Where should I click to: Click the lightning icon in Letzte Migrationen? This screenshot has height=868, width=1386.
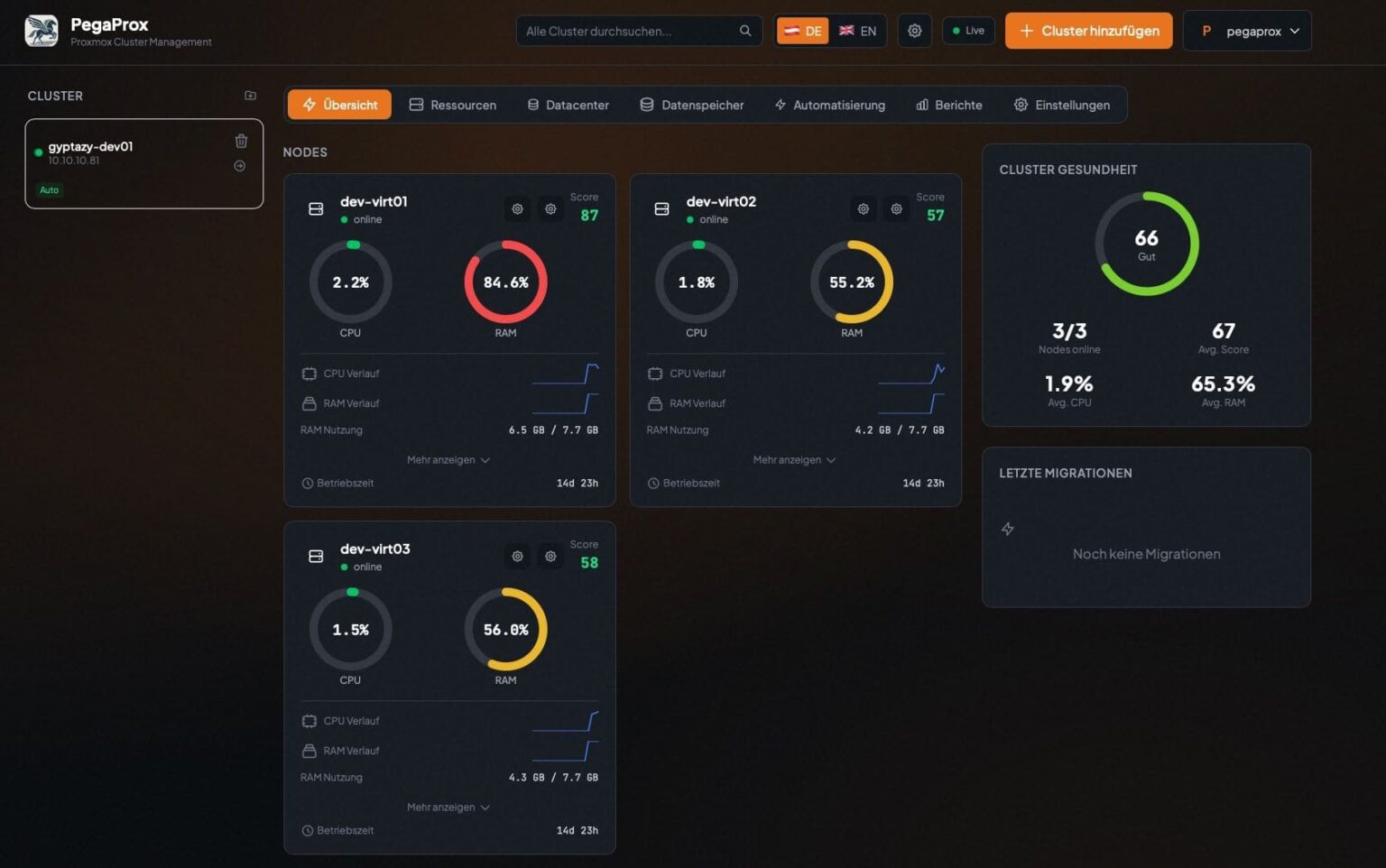pyautogui.click(x=1008, y=528)
